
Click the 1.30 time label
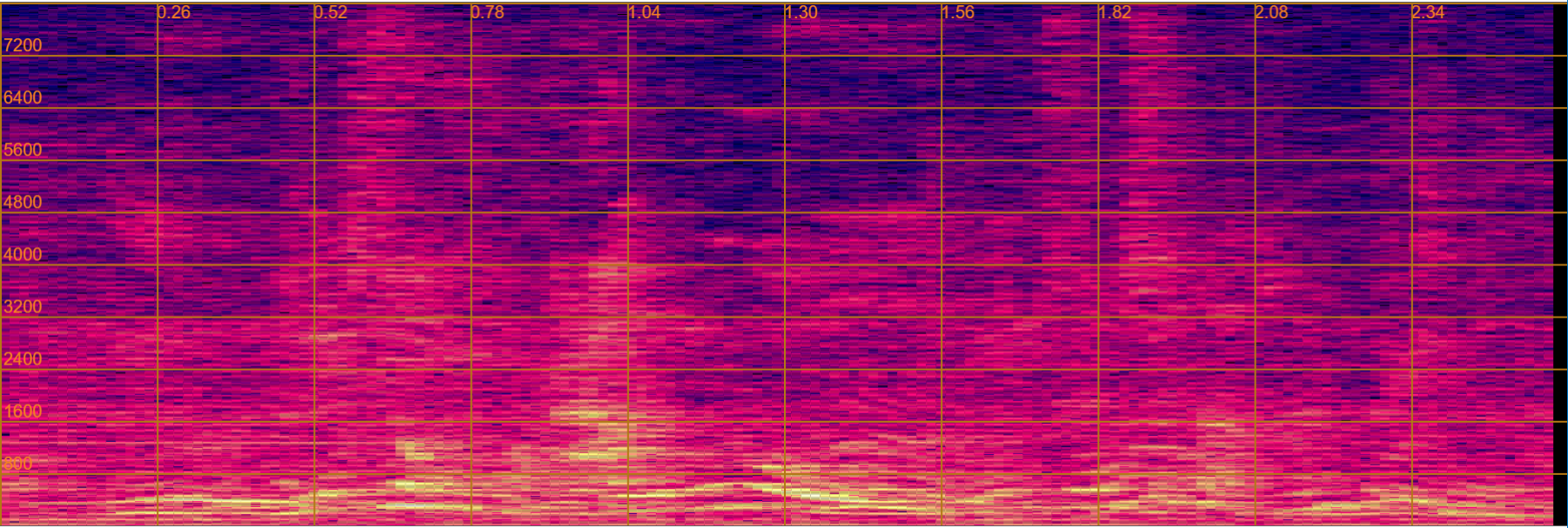click(801, 12)
